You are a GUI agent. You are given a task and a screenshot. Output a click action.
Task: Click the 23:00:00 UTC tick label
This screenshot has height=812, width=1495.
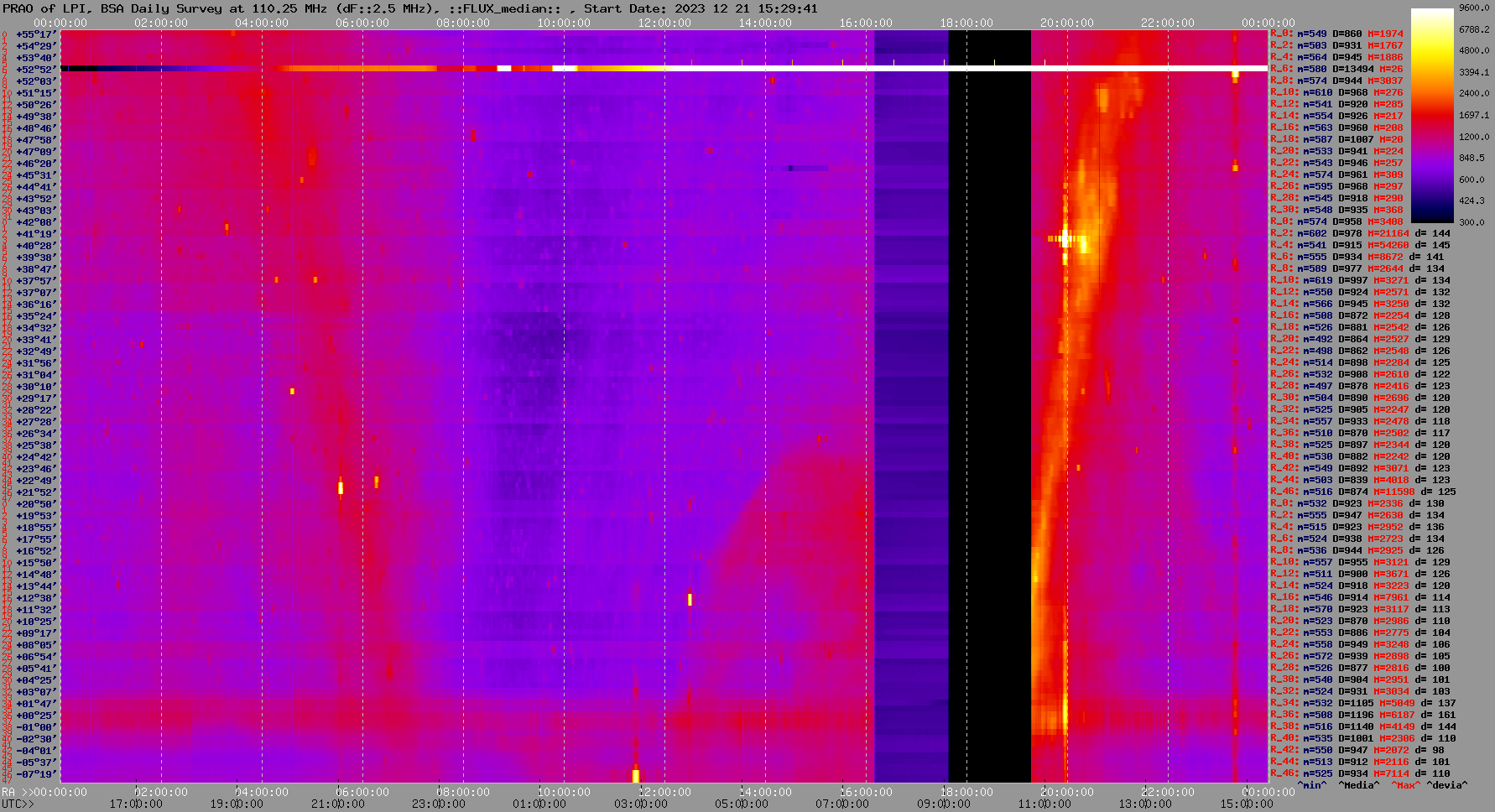pos(438,804)
